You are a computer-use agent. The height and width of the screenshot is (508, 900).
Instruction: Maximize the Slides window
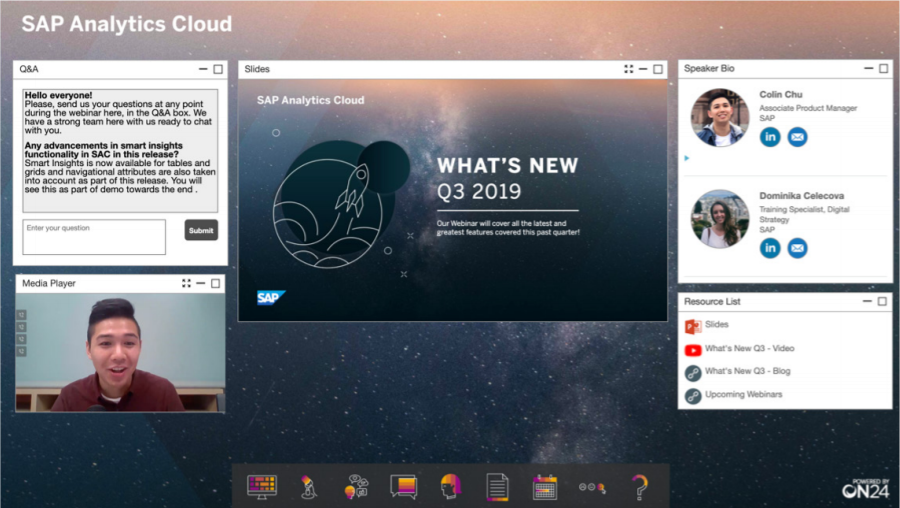click(x=658, y=69)
